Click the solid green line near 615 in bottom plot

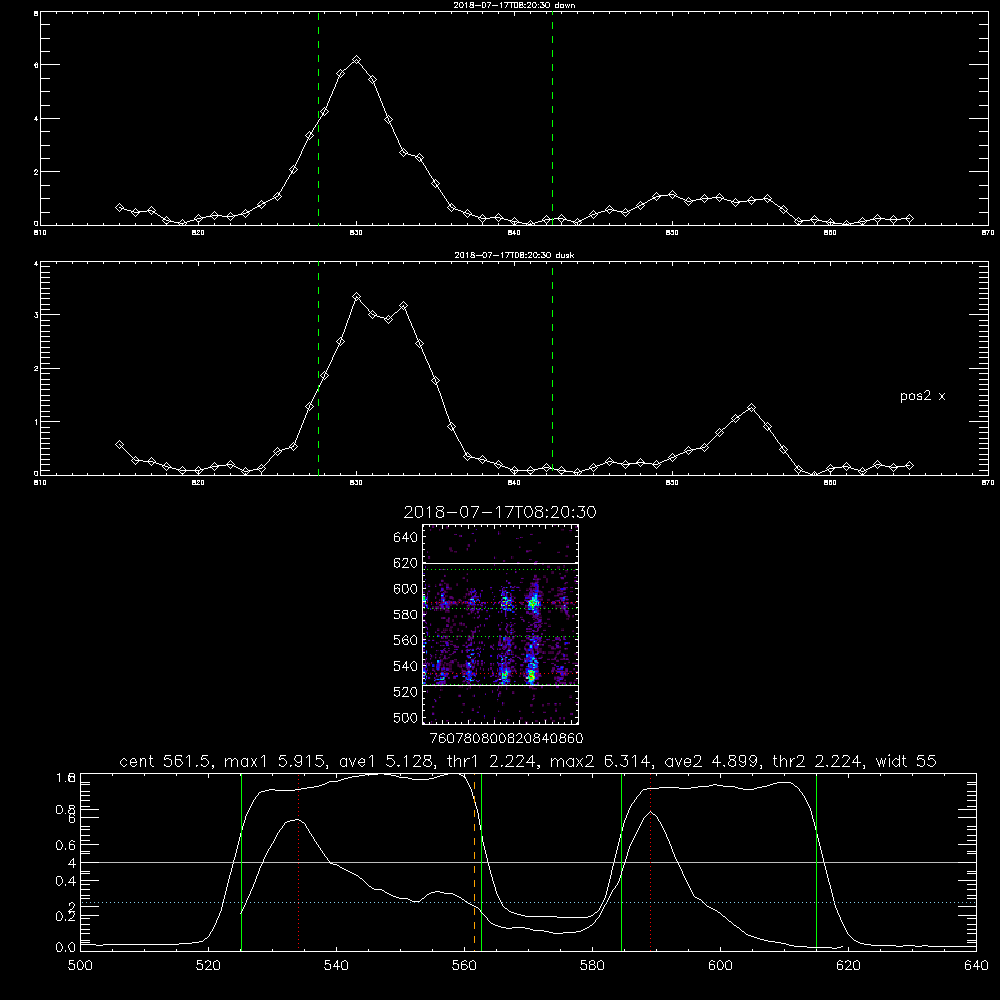816,861
